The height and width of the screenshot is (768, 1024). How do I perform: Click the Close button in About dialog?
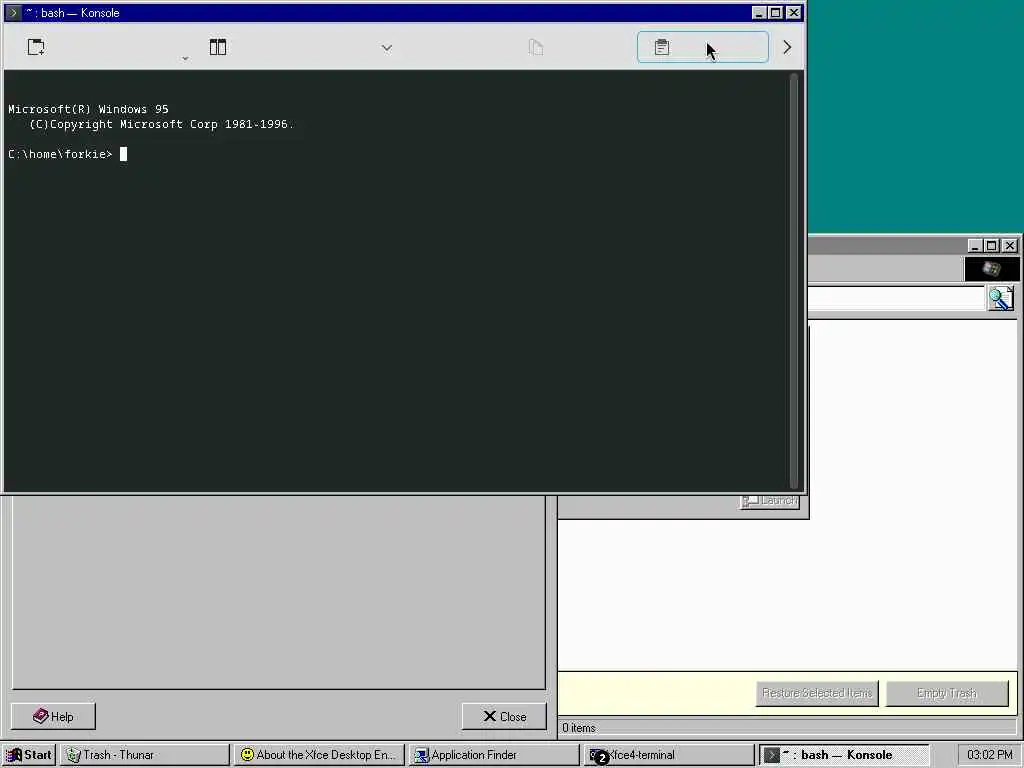(504, 716)
